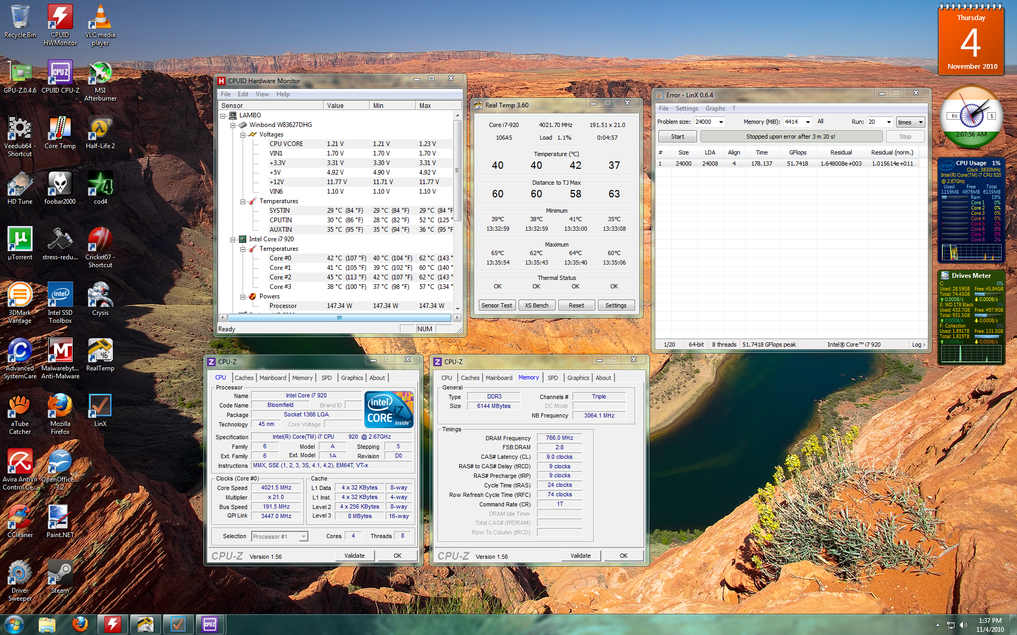This screenshot has height=635, width=1017.
Task: Open the Settings menu in LinX
Action: tap(686, 107)
